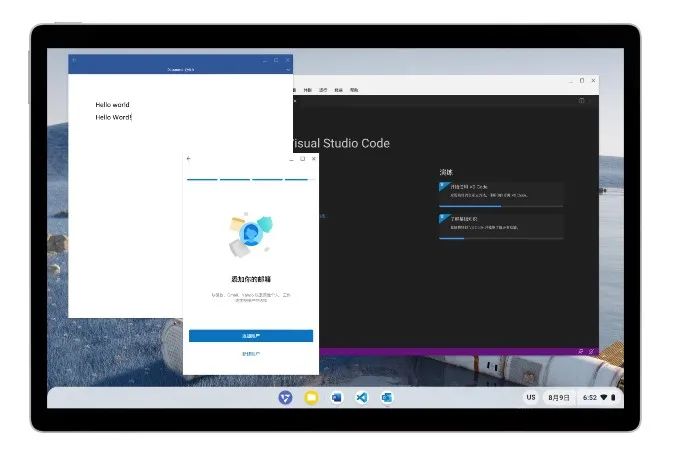Image resolution: width=674 pixels, height=455 pixels.
Task: Go back using Word's title bar arrow
Action: (x=74, y=60)
